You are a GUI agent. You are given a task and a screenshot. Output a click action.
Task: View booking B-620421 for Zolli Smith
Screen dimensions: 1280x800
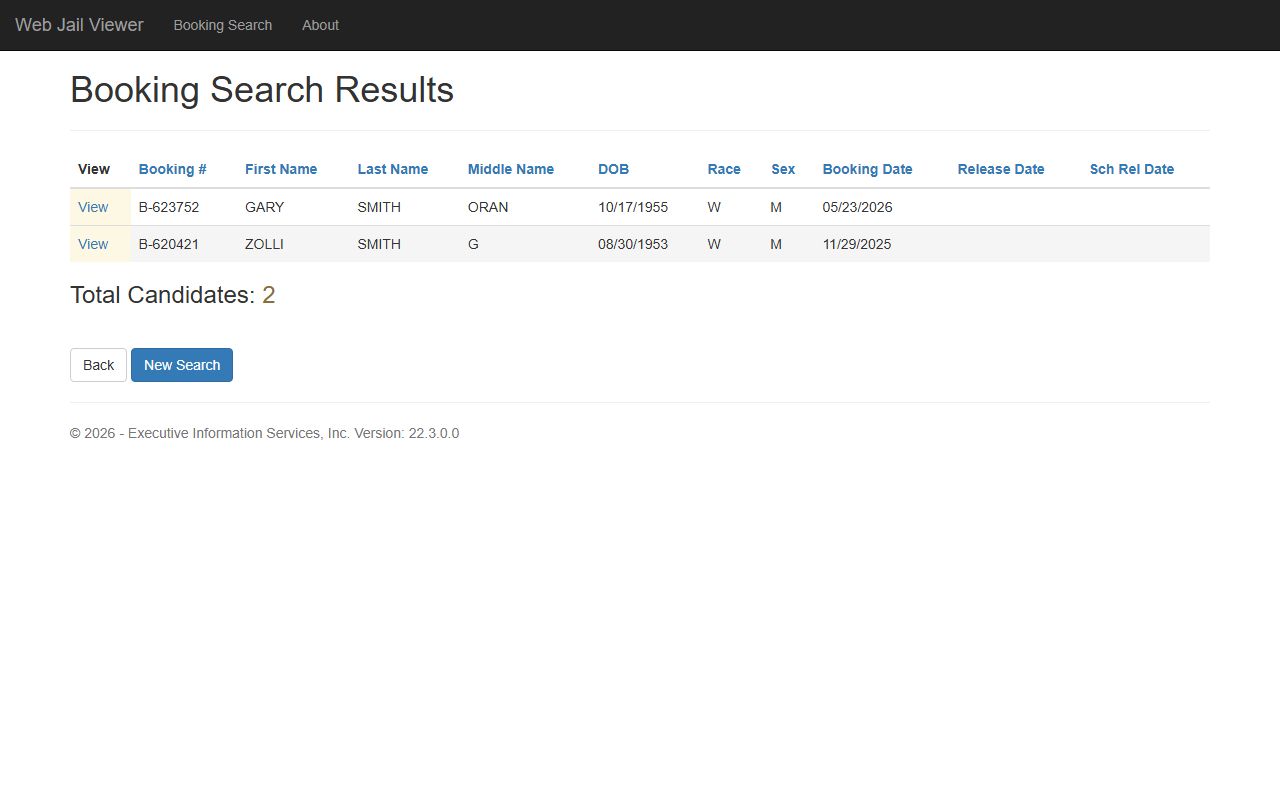click(93, 244)
